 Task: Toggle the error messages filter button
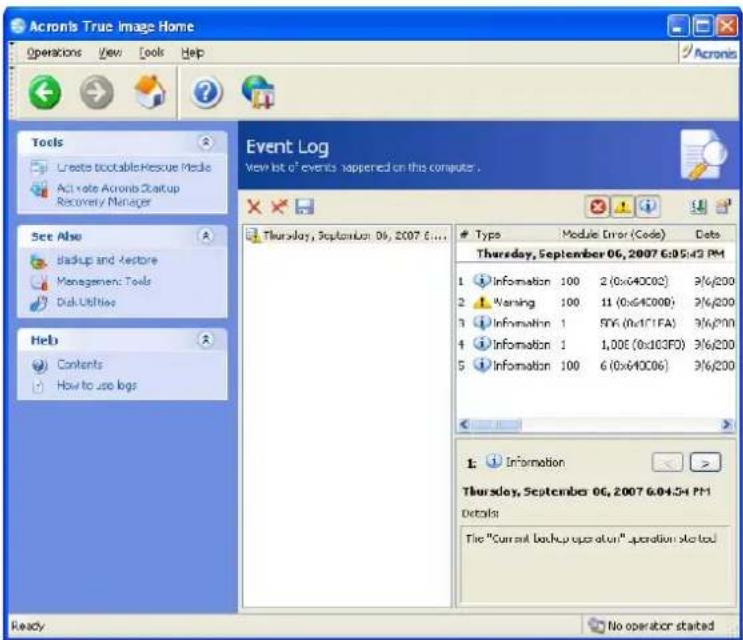coord(598,207)
